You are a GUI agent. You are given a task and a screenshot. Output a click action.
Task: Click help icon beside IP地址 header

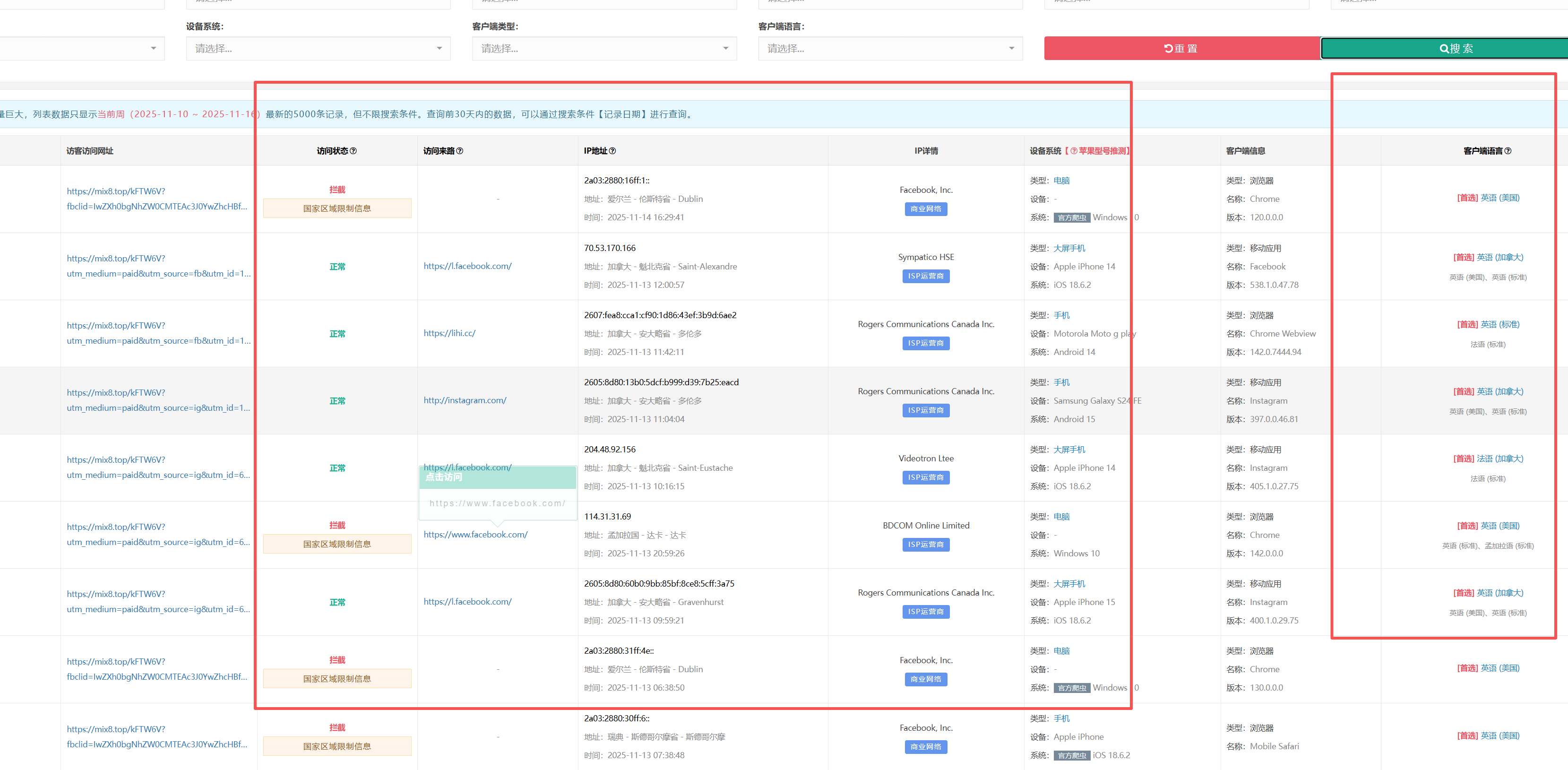tap(612, 151)
